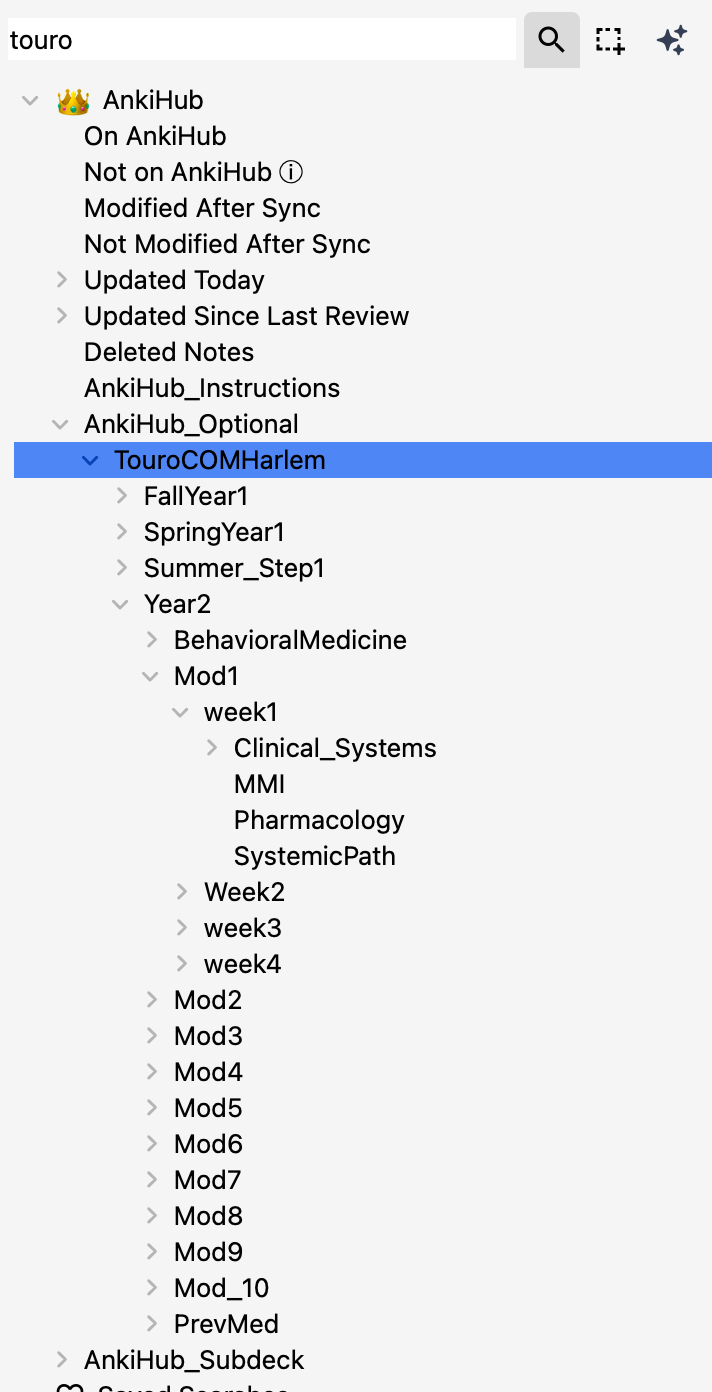Open the Deleted Notes filter
Image resolution: width=712 pixels, height=1392 pixels.
(169, 352)
